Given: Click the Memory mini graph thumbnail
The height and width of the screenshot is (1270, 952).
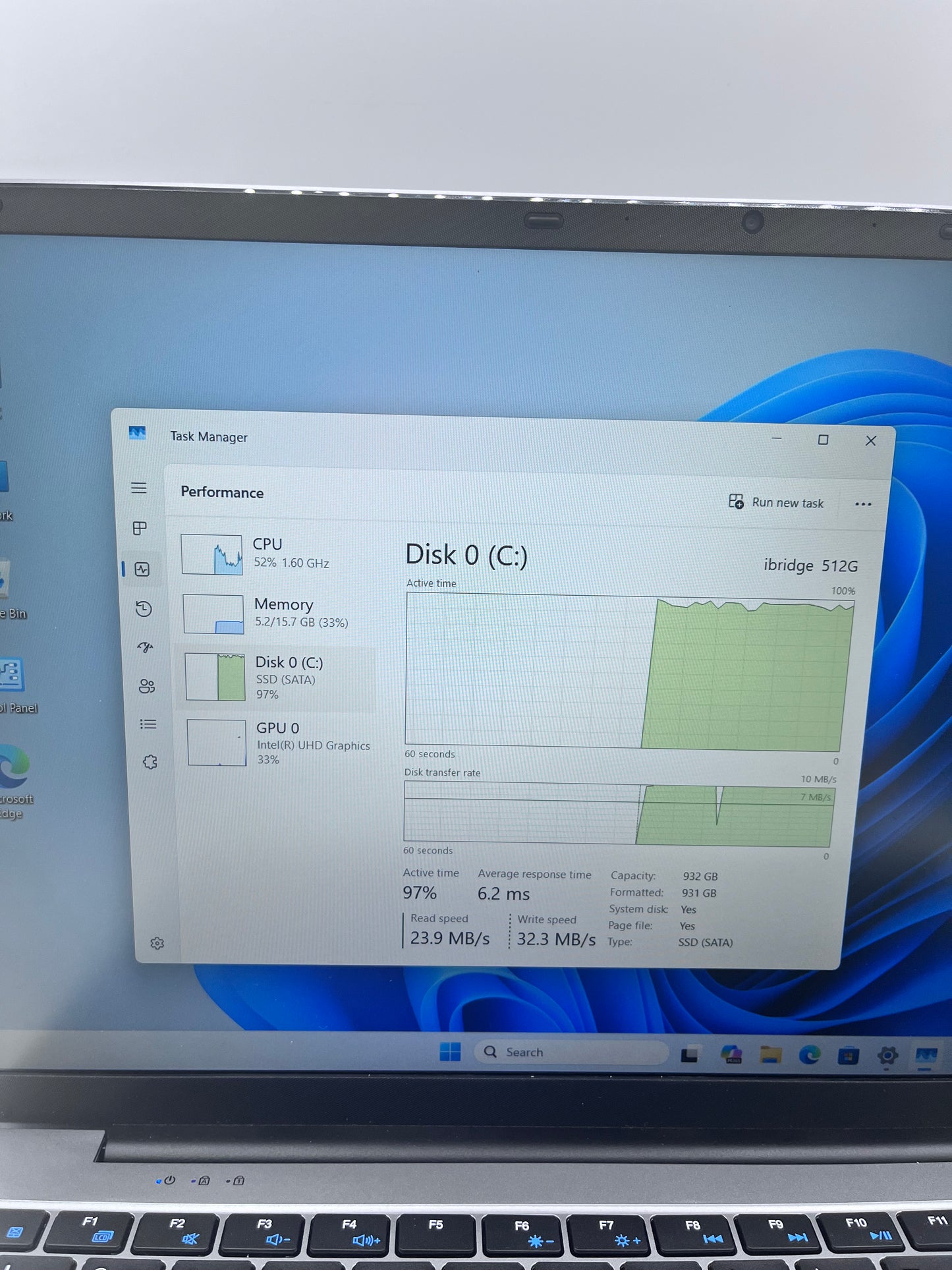Looking at the screenshot, I should click(x=213, y=614).
